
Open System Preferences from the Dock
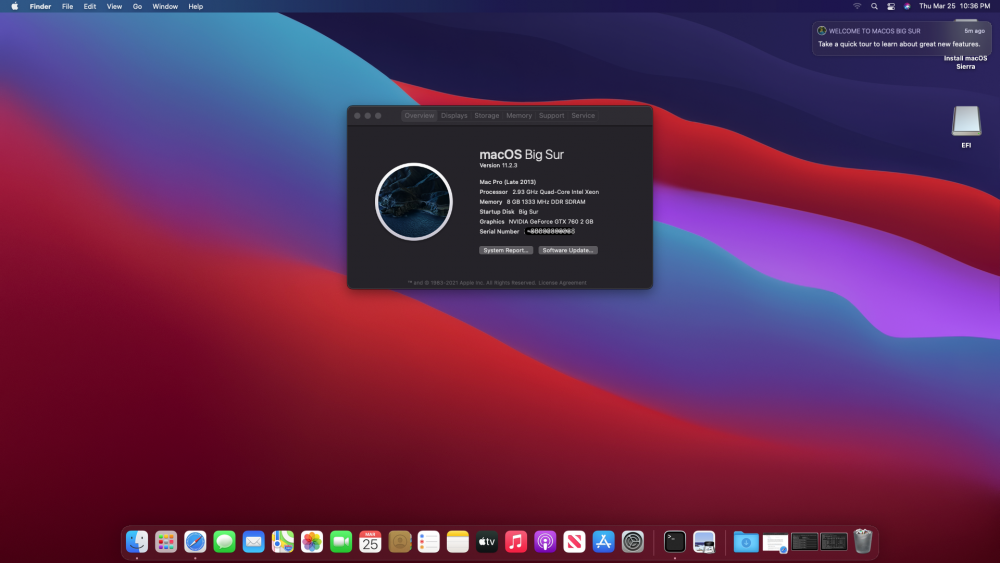tap(633, 542)
